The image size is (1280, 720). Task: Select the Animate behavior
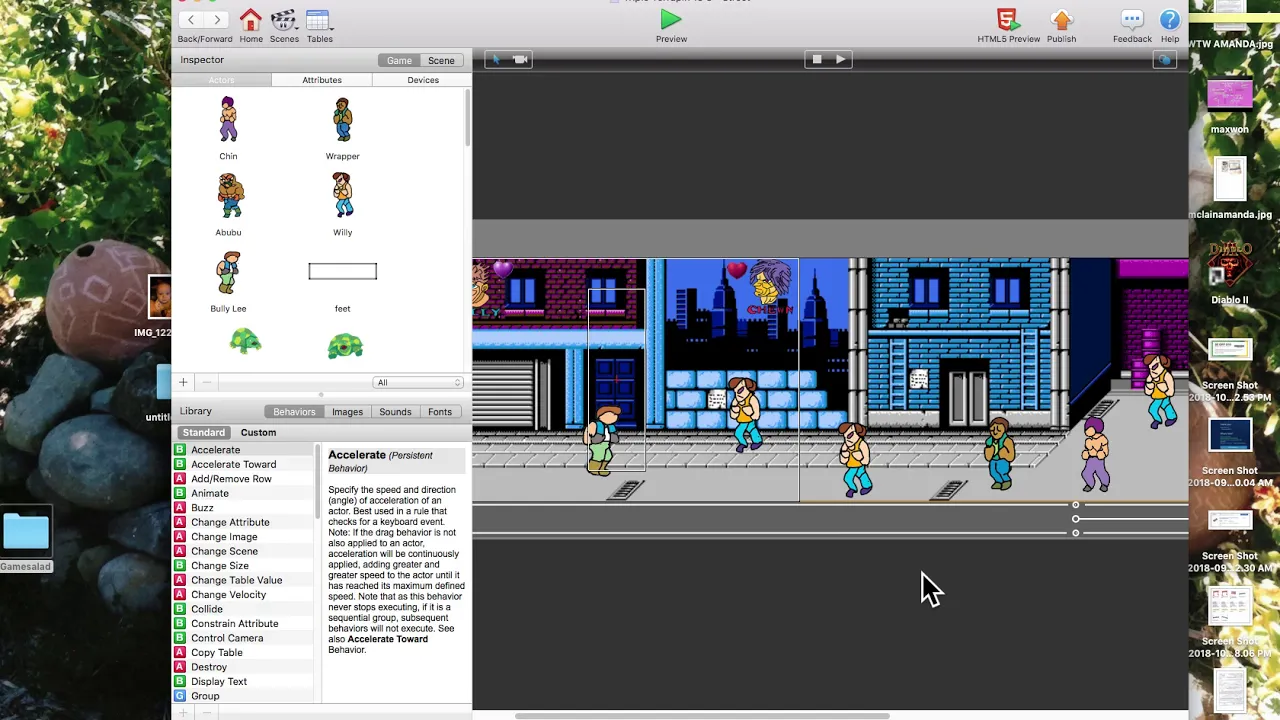click(x=244, y=493)
